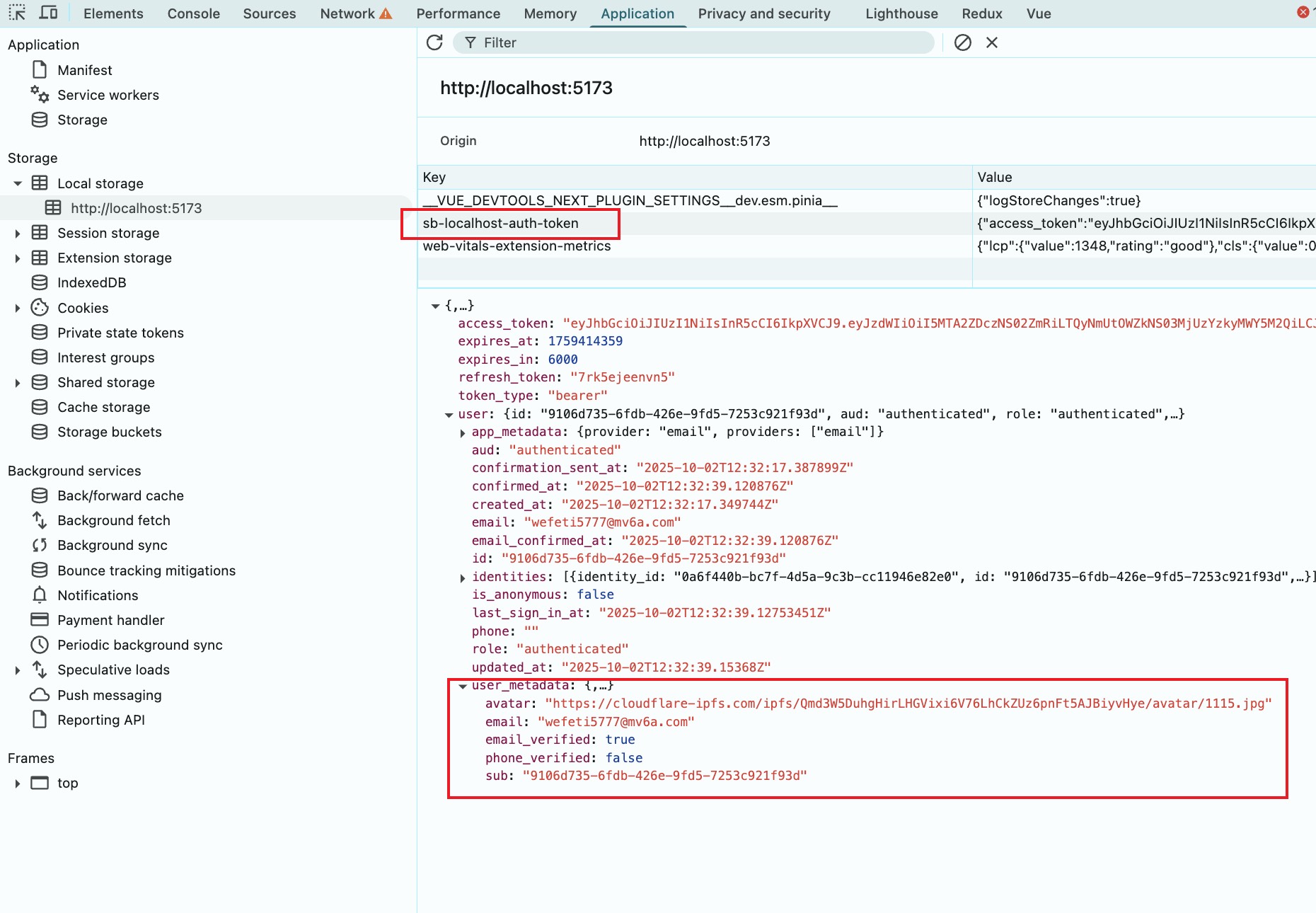Click the inspect element picker icon
Screen dimensions: 1316x913
(17, 13)
